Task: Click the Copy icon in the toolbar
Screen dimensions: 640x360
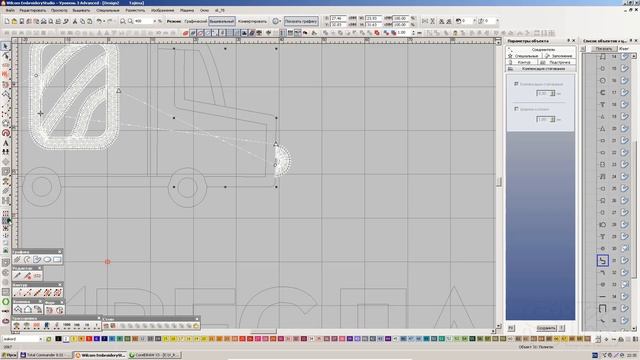Action: click(82, 21)
